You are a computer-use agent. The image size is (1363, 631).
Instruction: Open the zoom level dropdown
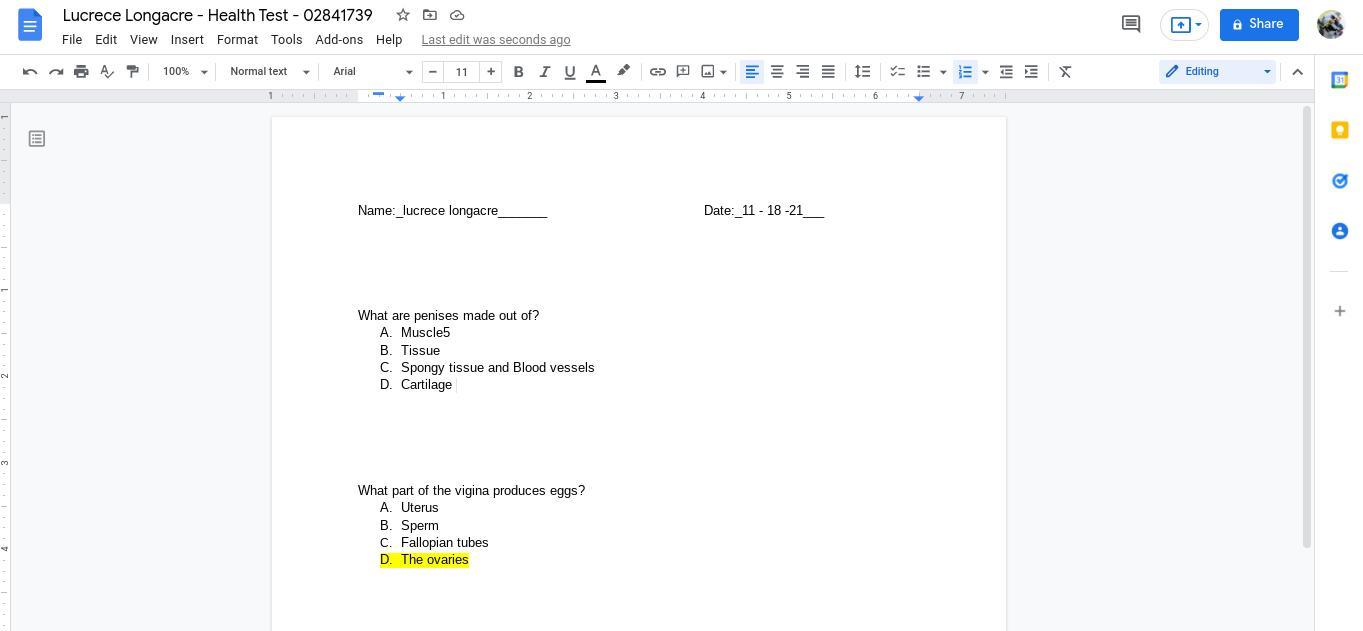click(185, 72)
